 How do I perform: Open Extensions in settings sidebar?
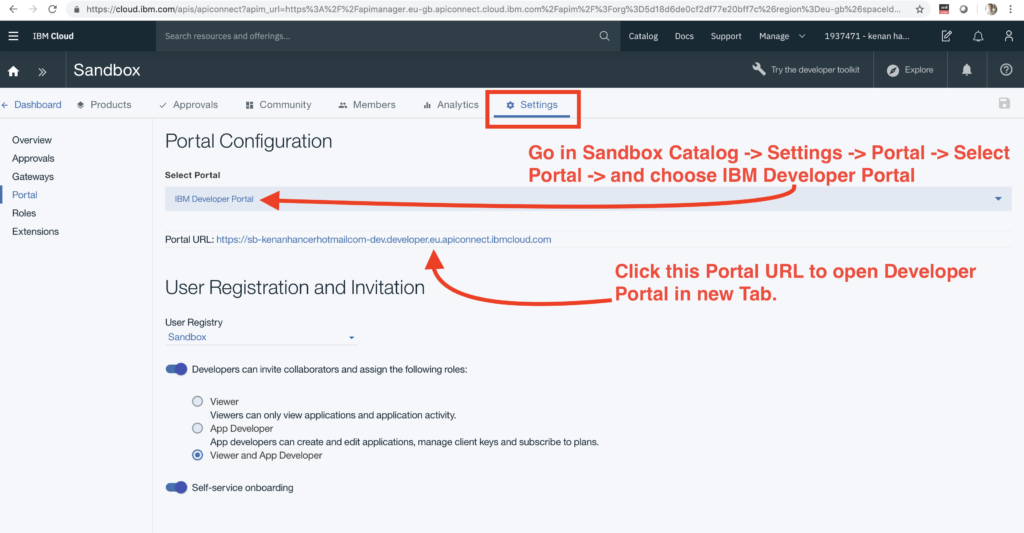click(35, 231)
